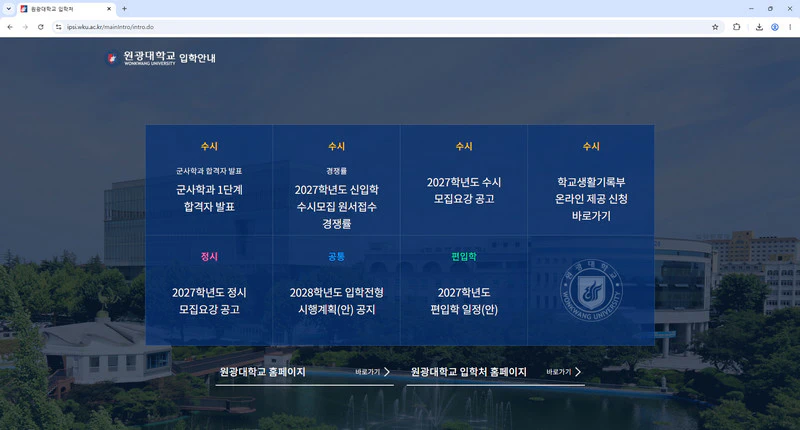Open 2027학년도 편입학 일정(안) card

(464, 291)
